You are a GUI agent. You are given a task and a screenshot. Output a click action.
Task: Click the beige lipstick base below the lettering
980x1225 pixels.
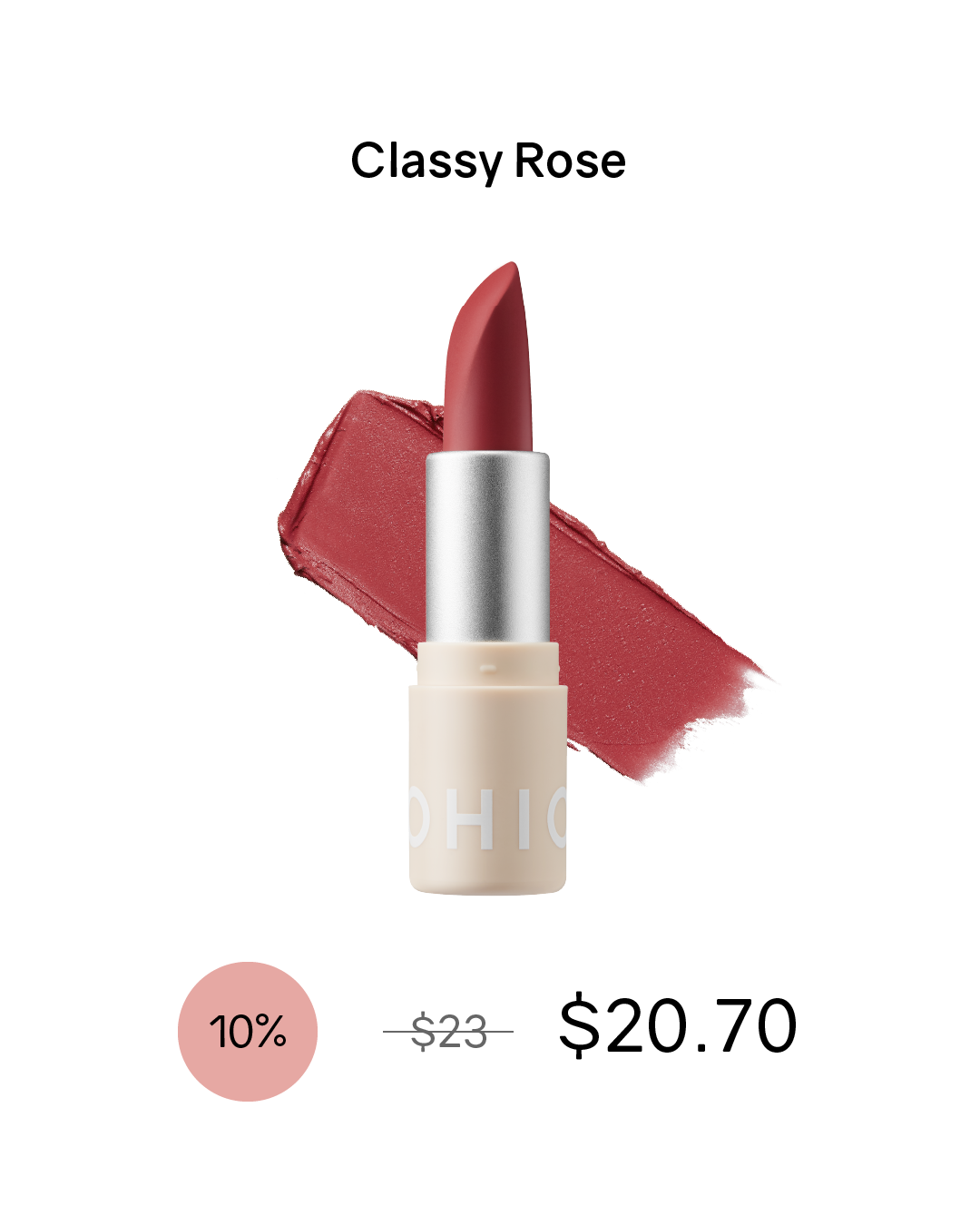pos(487,871)
